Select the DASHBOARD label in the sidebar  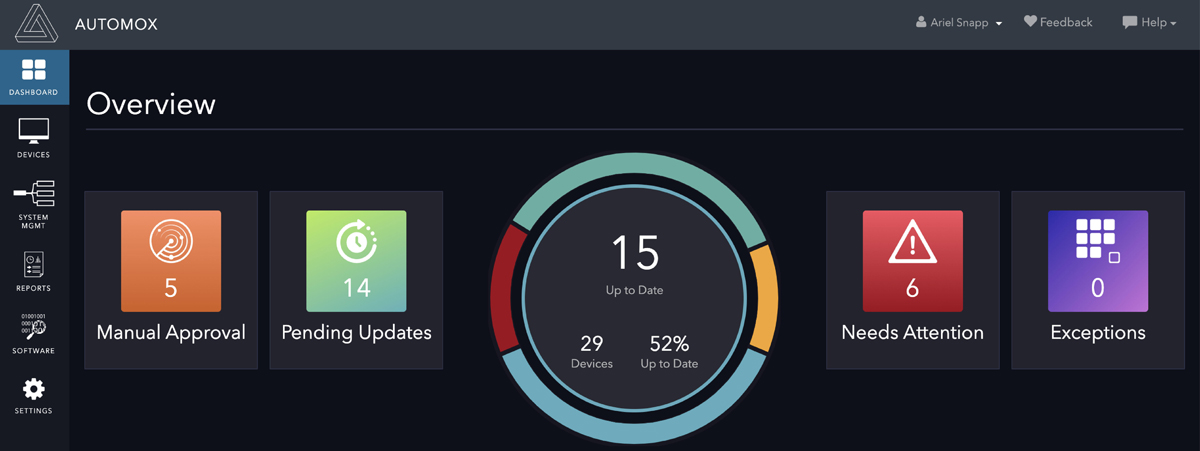[x=34, y=92]
